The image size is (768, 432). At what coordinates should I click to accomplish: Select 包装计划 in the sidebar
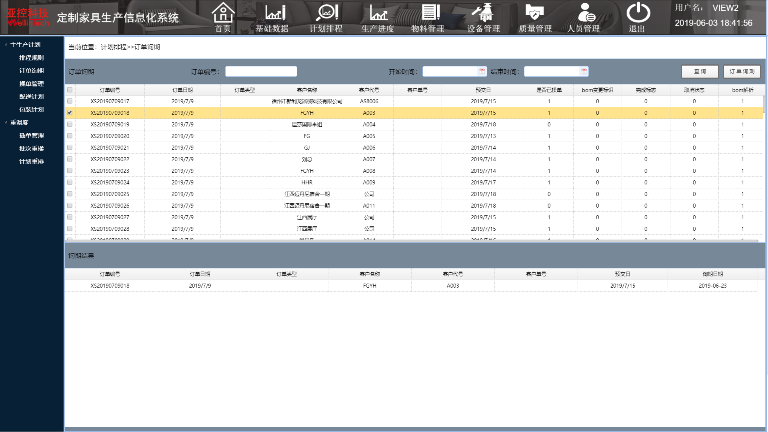31,110
